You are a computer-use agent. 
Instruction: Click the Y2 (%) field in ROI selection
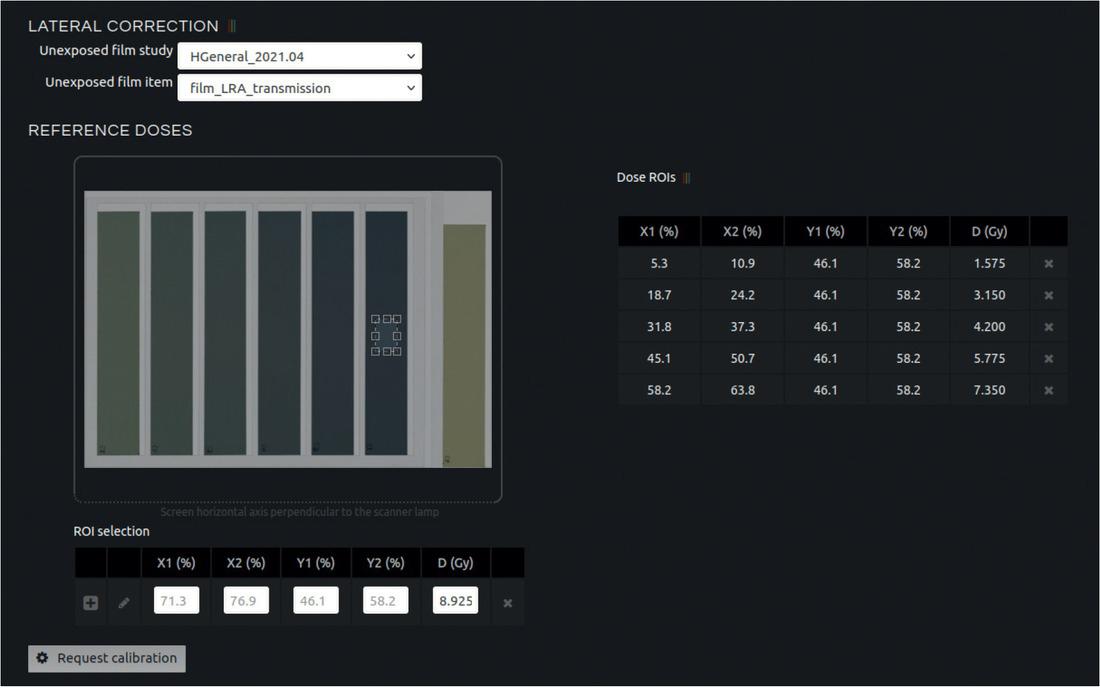(x=385, y=601)
